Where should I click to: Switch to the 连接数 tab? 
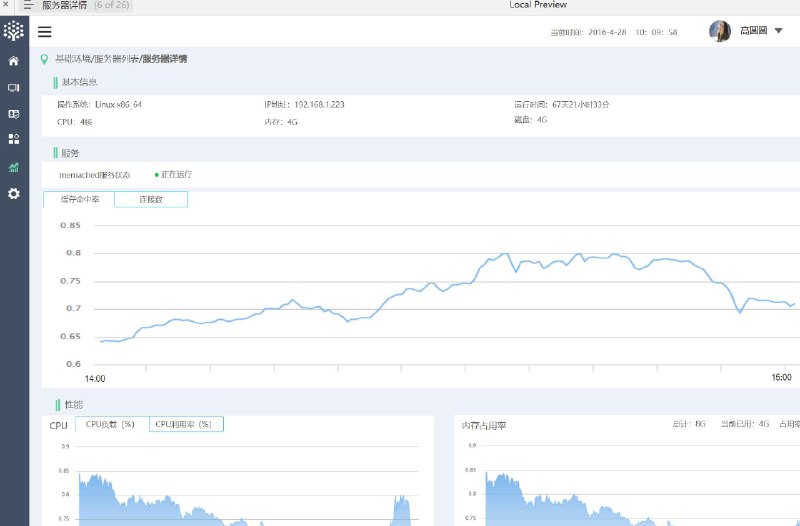point(151,199)
